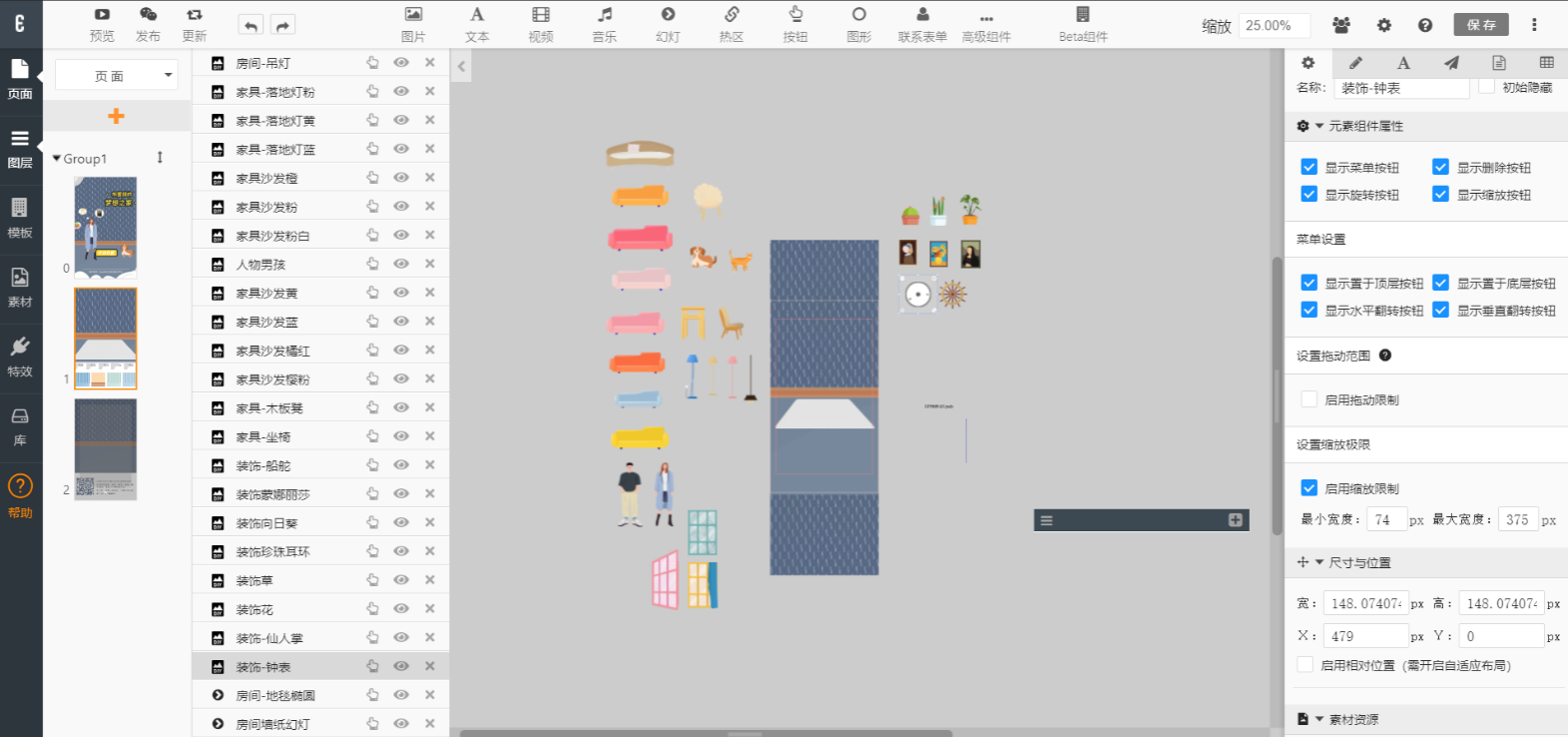Add a hotspot with 热区 tool
This screenshot has height=737, width=1568.
[x=732, y=25]
